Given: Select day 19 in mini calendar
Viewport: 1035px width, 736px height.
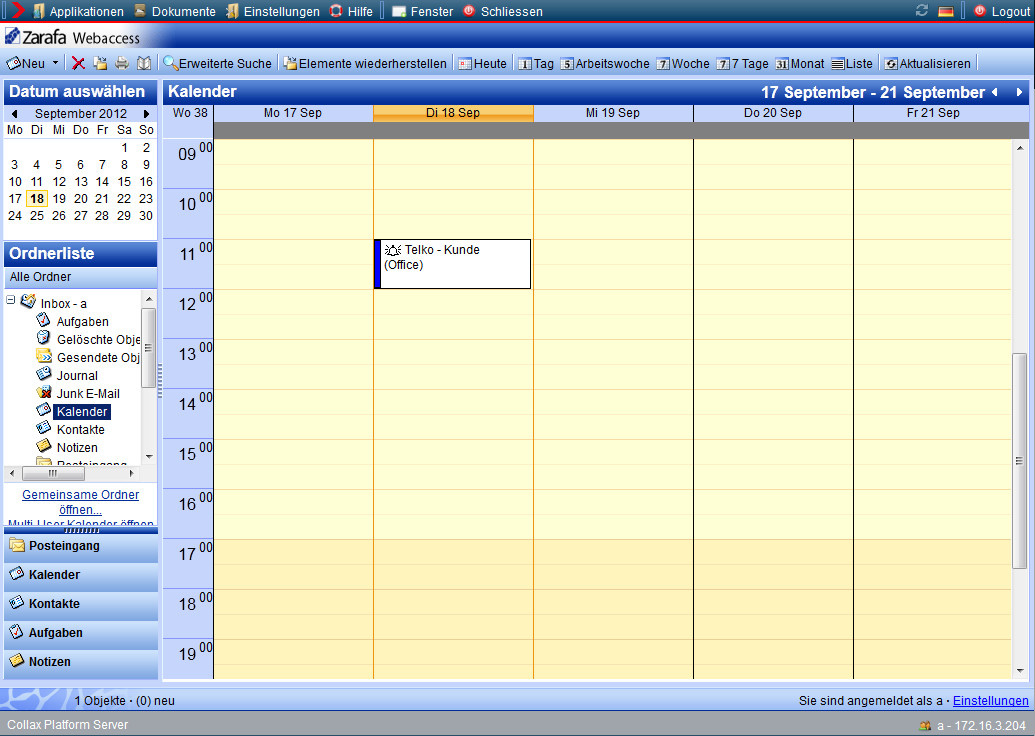Looking at the screenshot, I should 59,199.
